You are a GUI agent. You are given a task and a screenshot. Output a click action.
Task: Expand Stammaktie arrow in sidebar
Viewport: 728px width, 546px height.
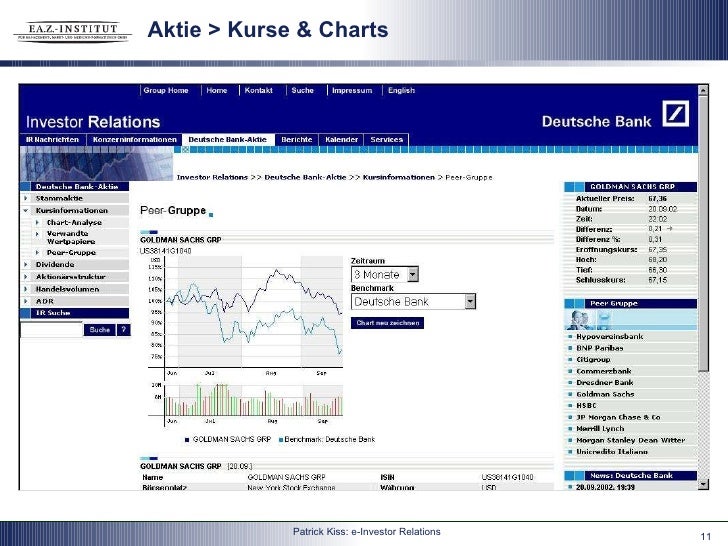click(x=26, y=198)
